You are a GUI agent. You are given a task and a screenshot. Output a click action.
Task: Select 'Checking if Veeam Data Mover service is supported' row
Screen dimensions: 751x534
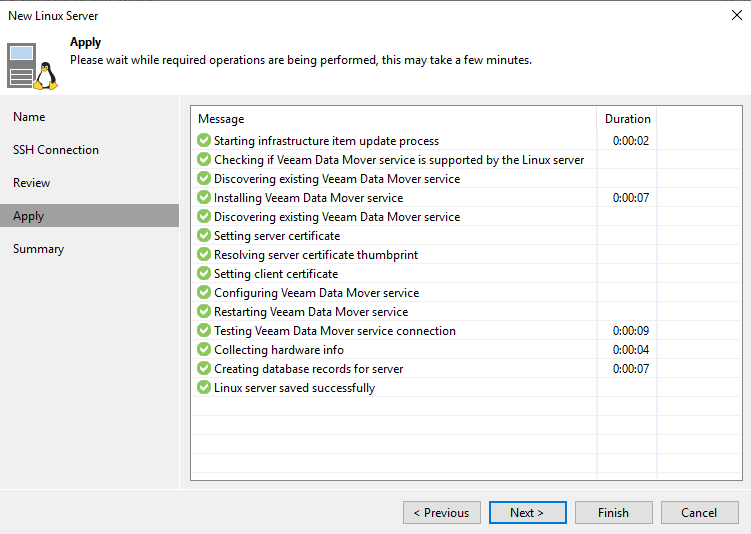click(467, 159)
